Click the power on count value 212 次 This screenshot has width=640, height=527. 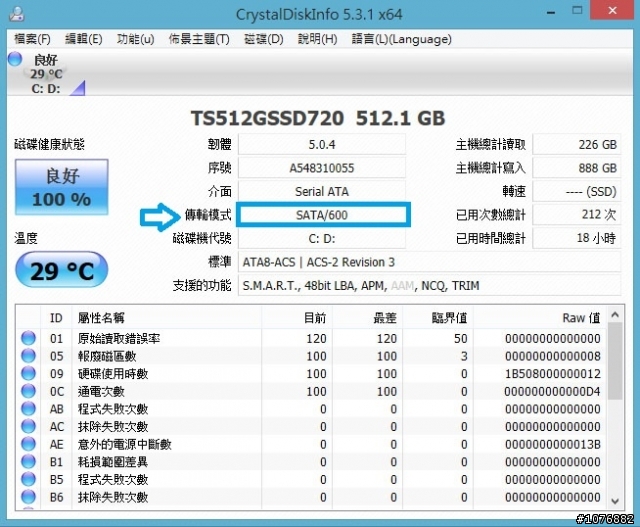point(577,215)
